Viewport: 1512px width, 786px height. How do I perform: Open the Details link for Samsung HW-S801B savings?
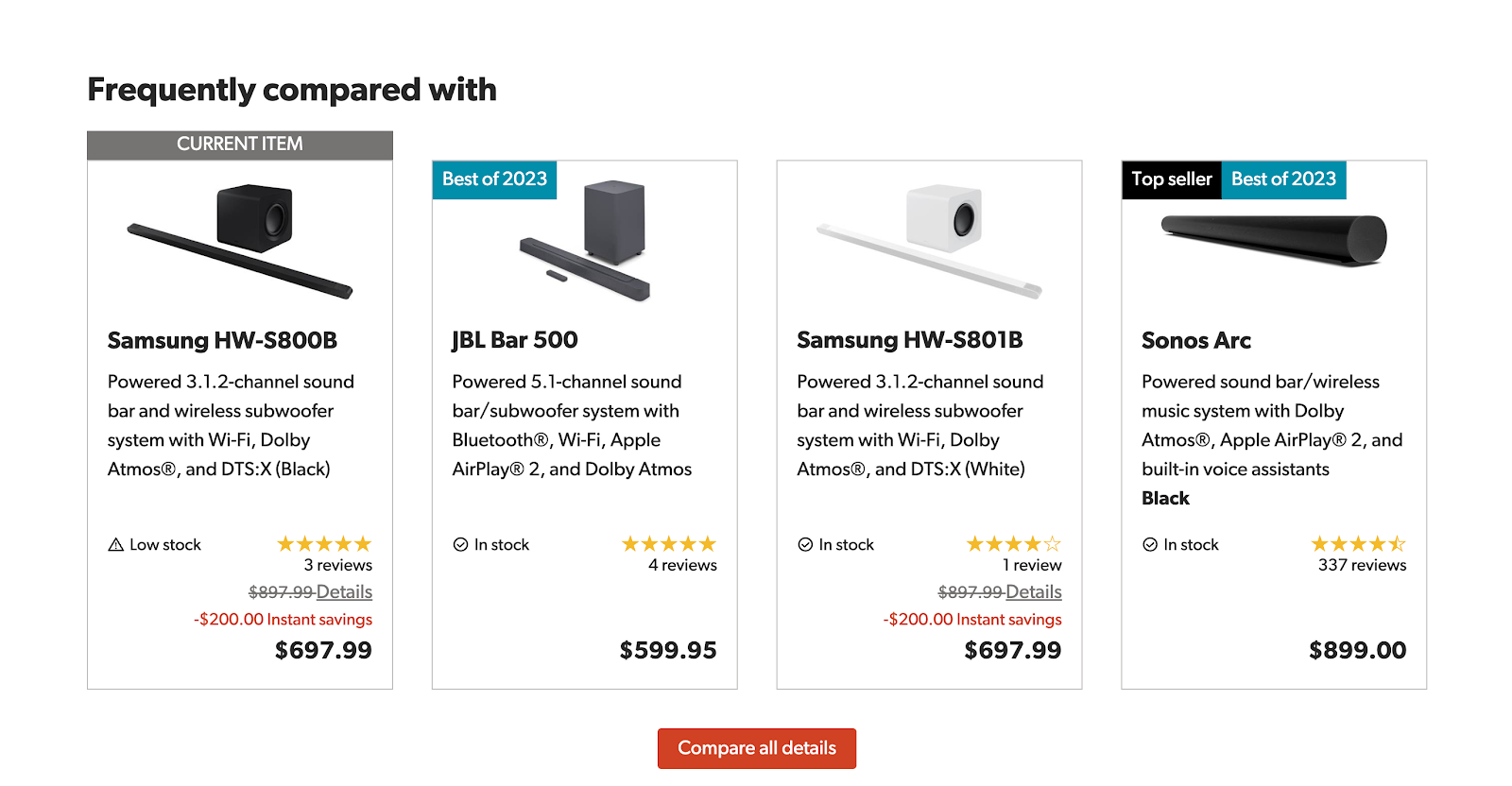click(x=1034, y=591)
